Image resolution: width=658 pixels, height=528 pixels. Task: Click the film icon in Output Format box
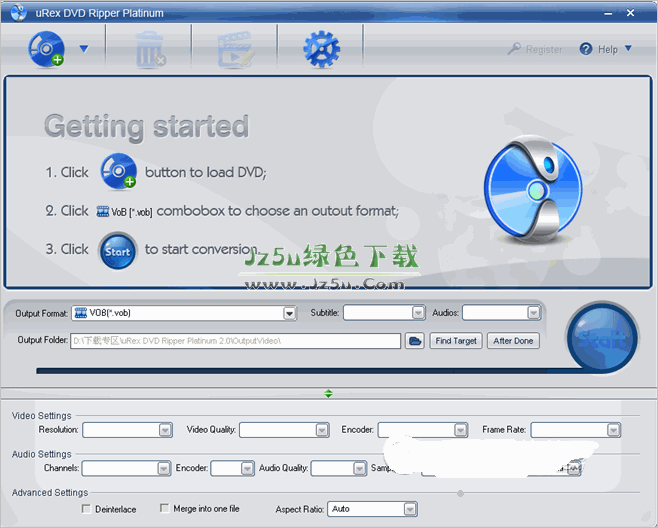(81, 313)
